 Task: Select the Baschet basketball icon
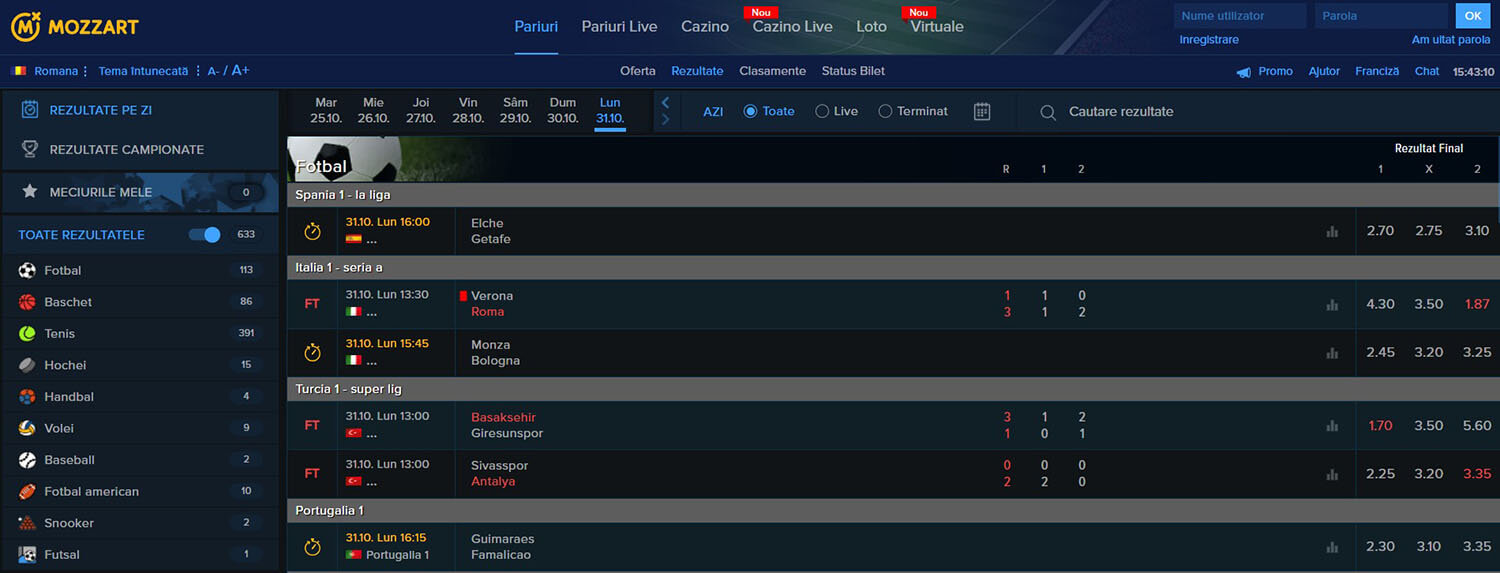pos(27,302)
